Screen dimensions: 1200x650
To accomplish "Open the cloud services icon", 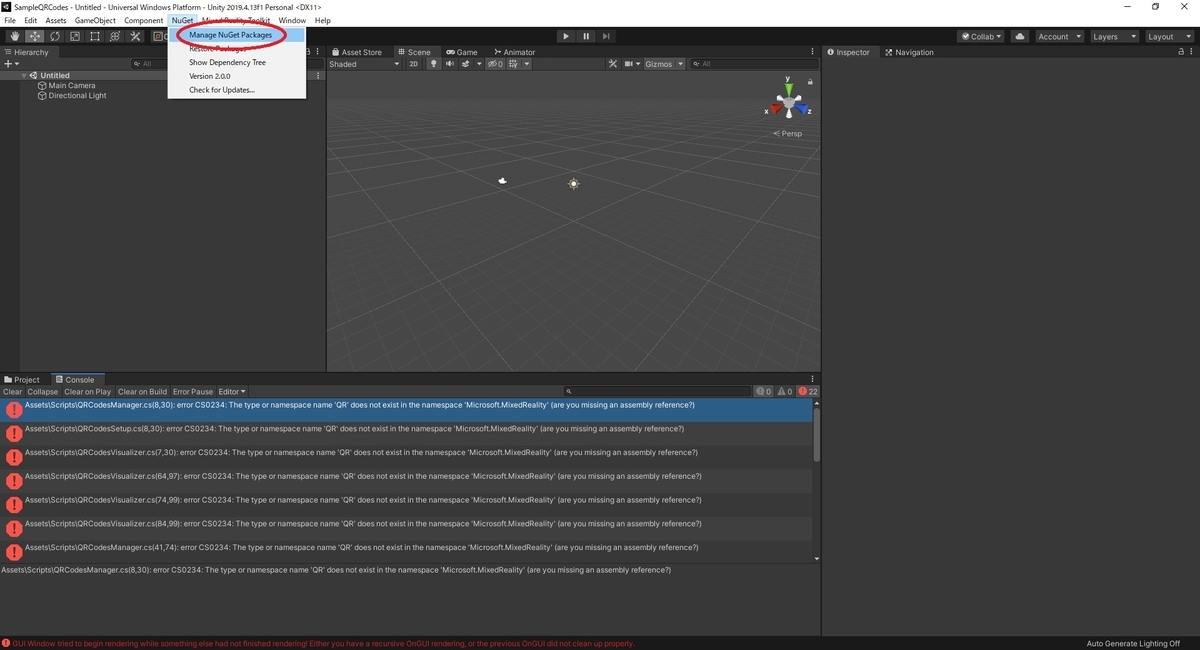I will pyautogui.click(x=1019, y=36).
